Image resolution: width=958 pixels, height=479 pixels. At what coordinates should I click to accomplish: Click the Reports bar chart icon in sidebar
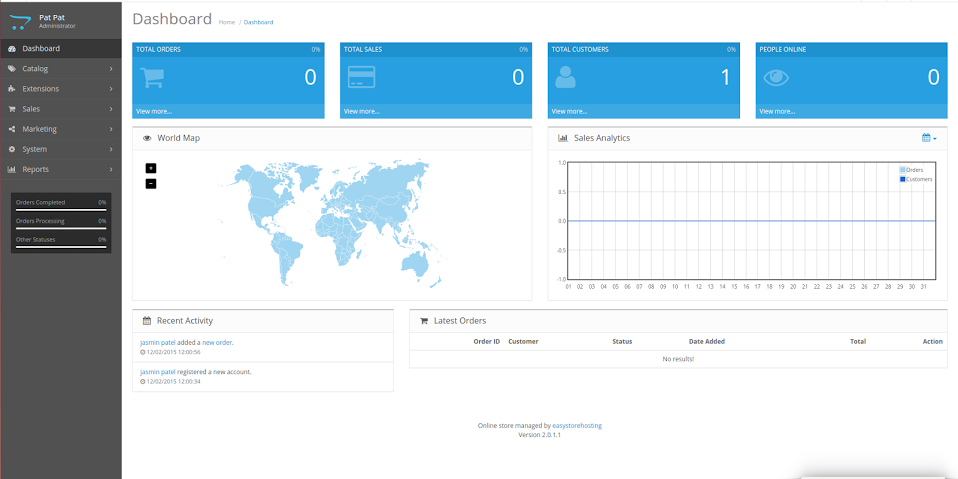point(12,170)
